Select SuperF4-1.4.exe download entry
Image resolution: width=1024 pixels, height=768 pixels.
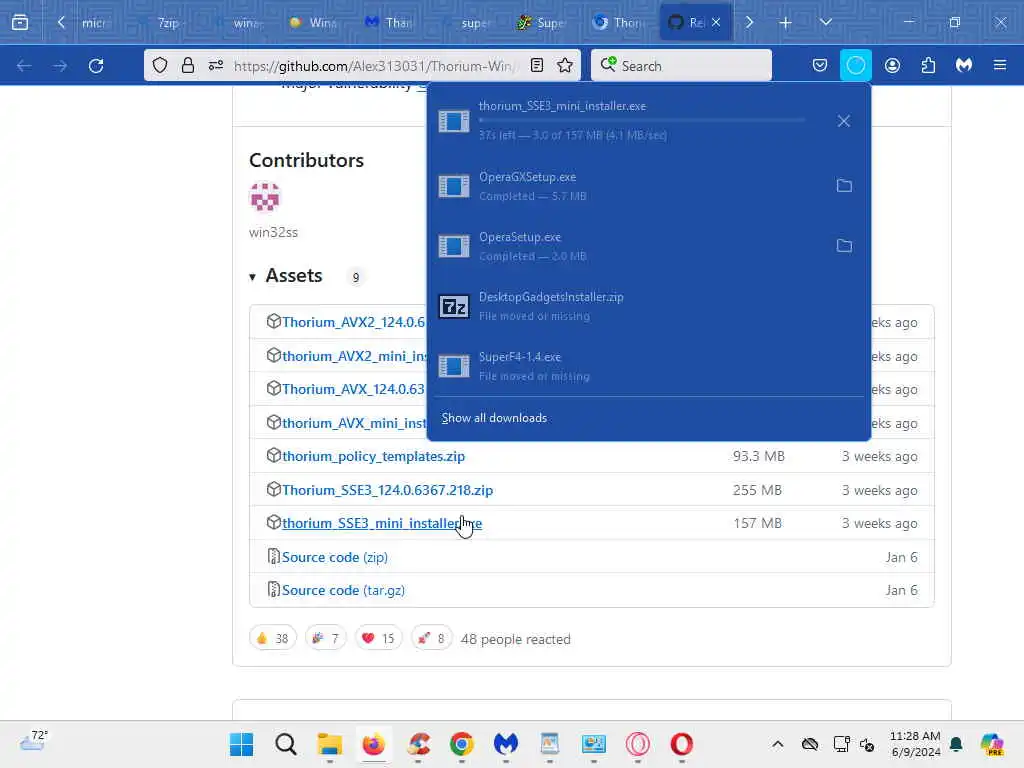click(x=648, y=366)
